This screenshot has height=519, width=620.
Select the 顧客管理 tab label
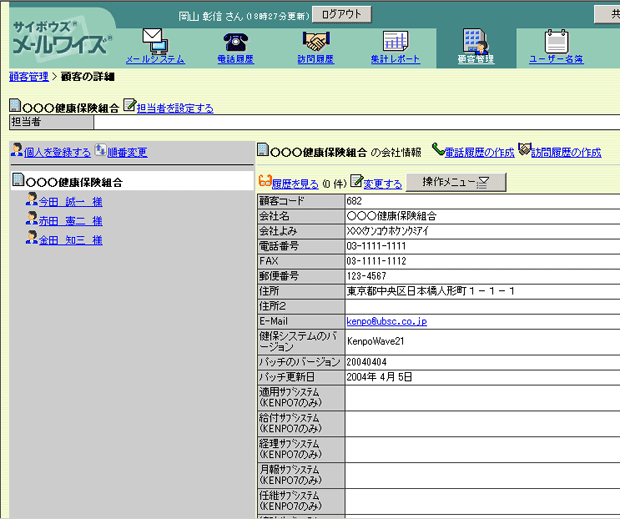[476, 59]
